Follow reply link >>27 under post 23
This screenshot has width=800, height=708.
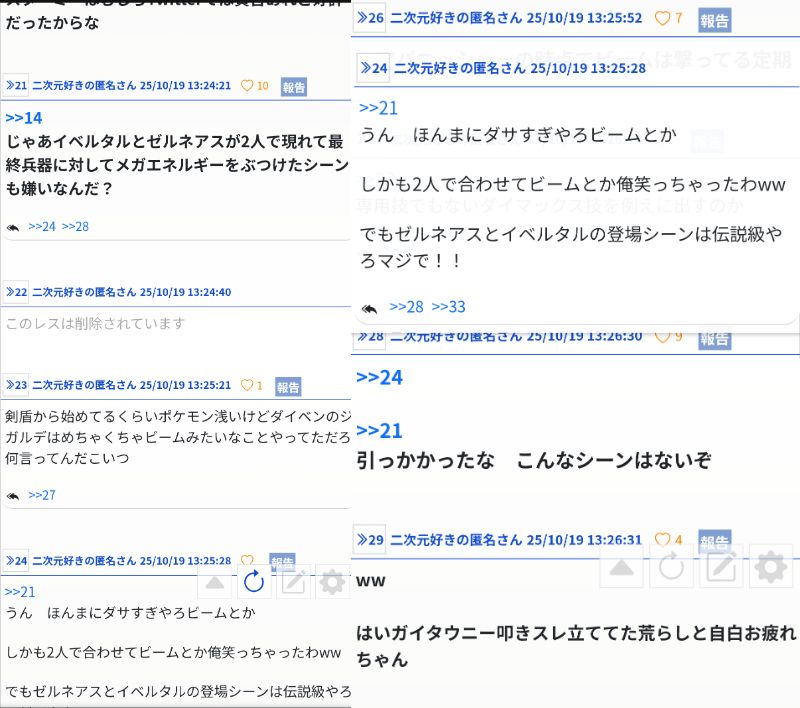tap(42, 495)
